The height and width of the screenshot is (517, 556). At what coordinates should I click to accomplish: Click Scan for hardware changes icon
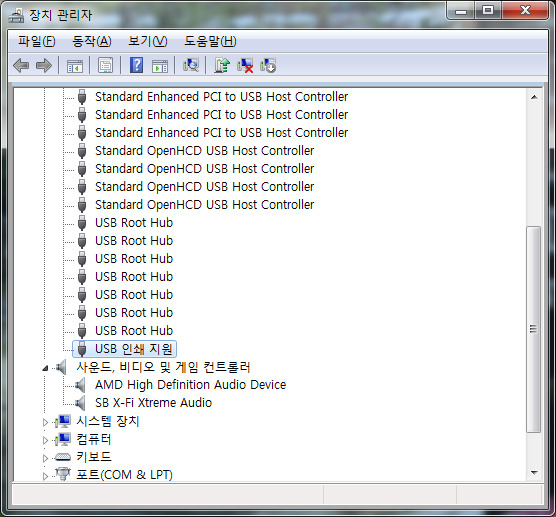(191, 66)
